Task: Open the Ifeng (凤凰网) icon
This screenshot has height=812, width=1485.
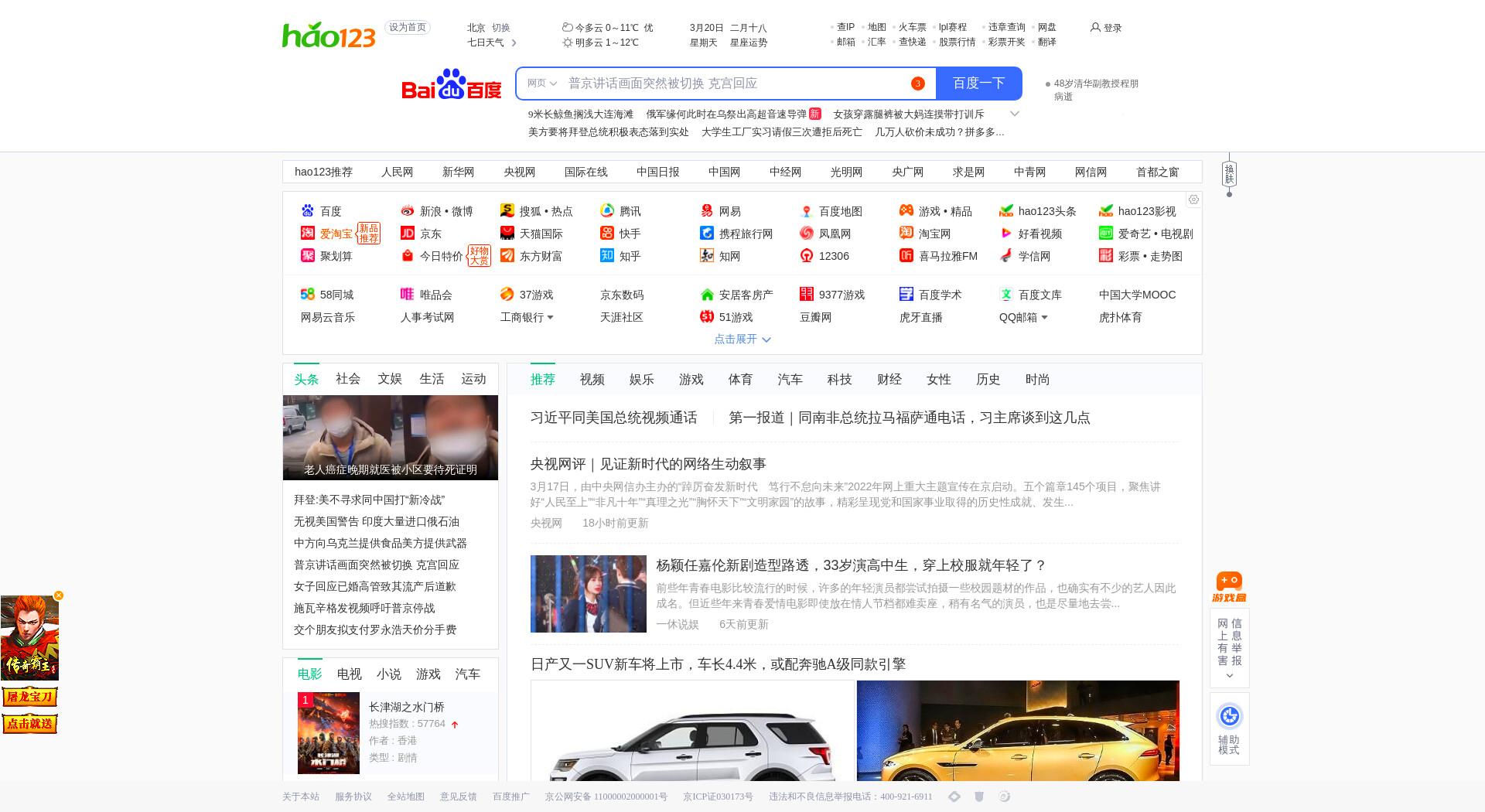Action: [x=807, y=234]
